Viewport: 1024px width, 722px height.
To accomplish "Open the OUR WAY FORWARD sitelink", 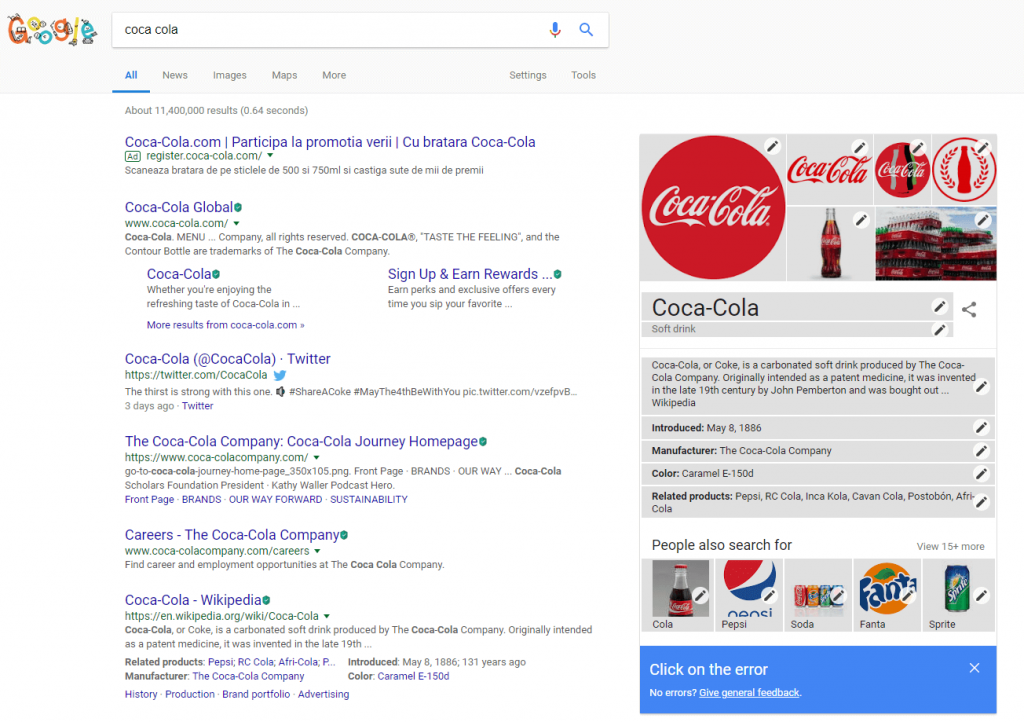I will [276, 499].
